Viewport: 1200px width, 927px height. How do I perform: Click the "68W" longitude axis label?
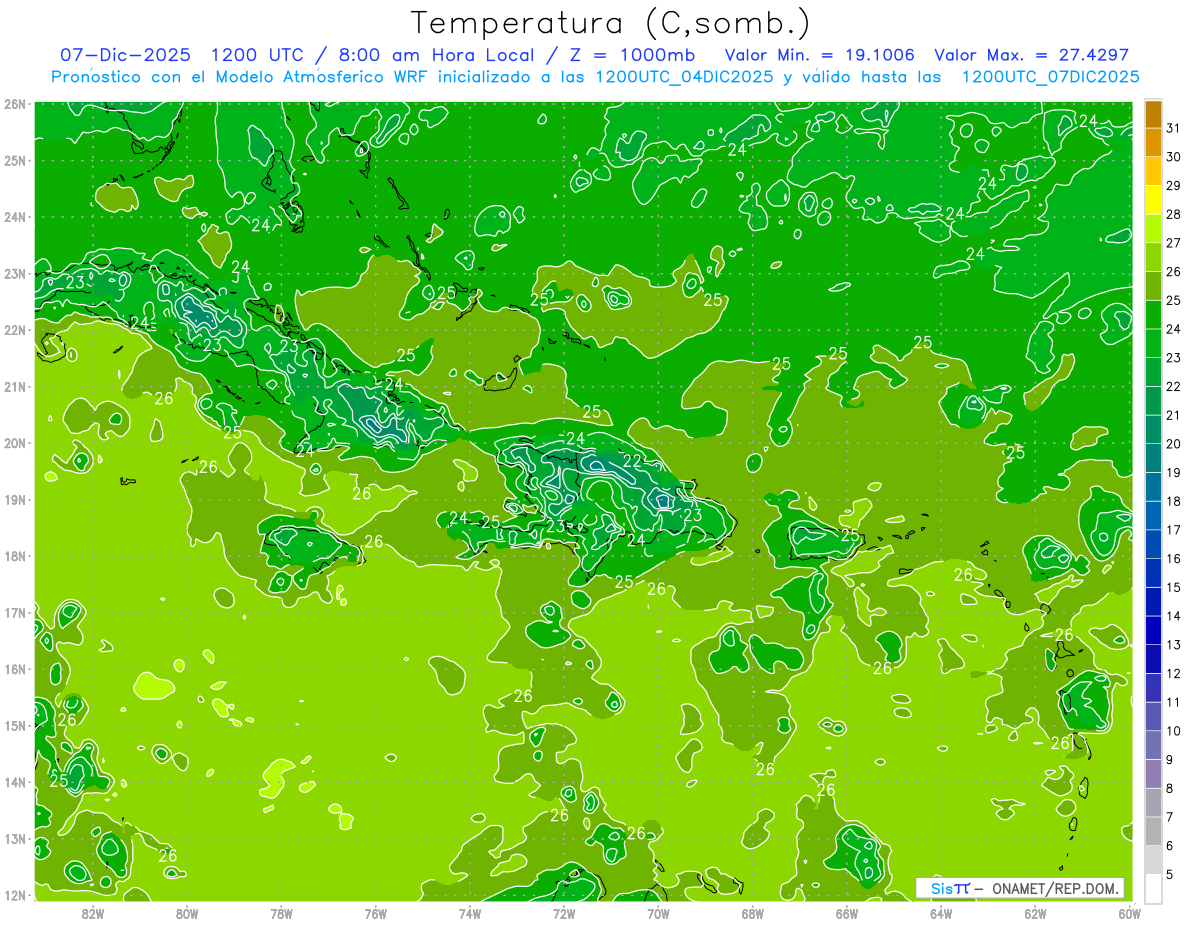point(752,913)
